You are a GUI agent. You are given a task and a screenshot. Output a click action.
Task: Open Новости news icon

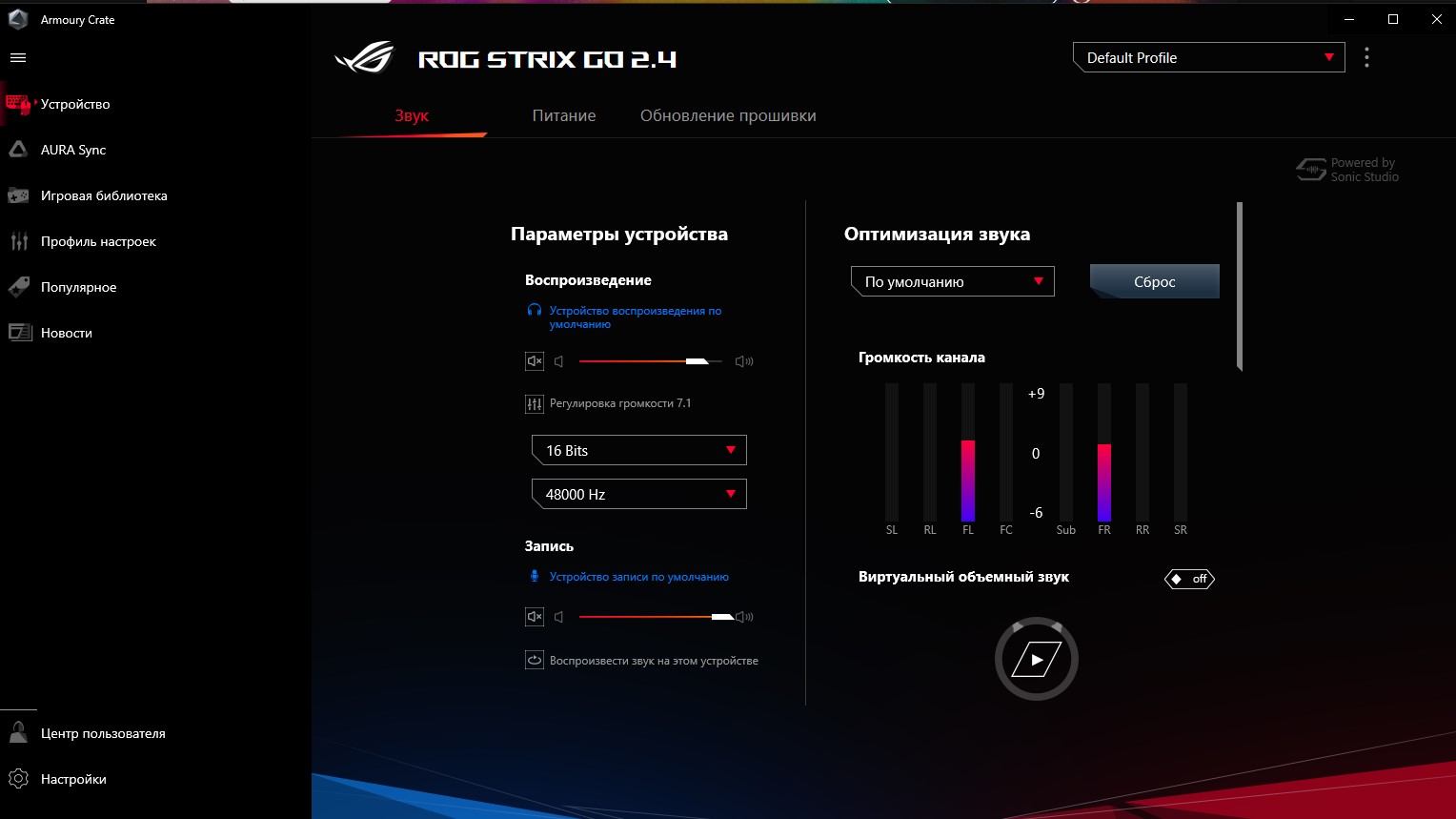point(20,333)
